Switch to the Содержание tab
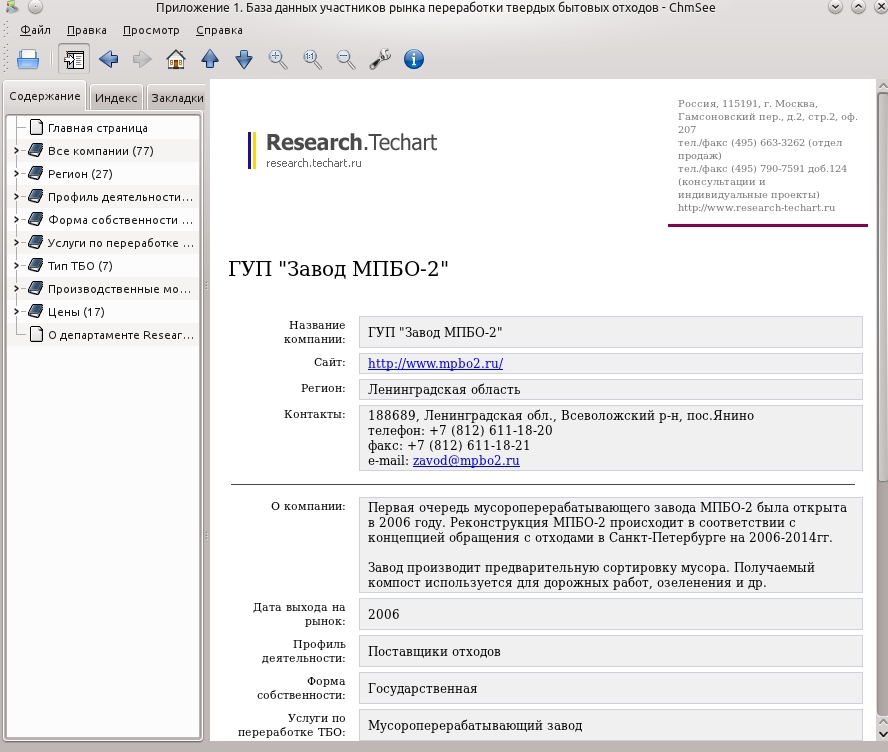Image resolution: width=888 pixels, height=752 pixels. coord(45,96)
